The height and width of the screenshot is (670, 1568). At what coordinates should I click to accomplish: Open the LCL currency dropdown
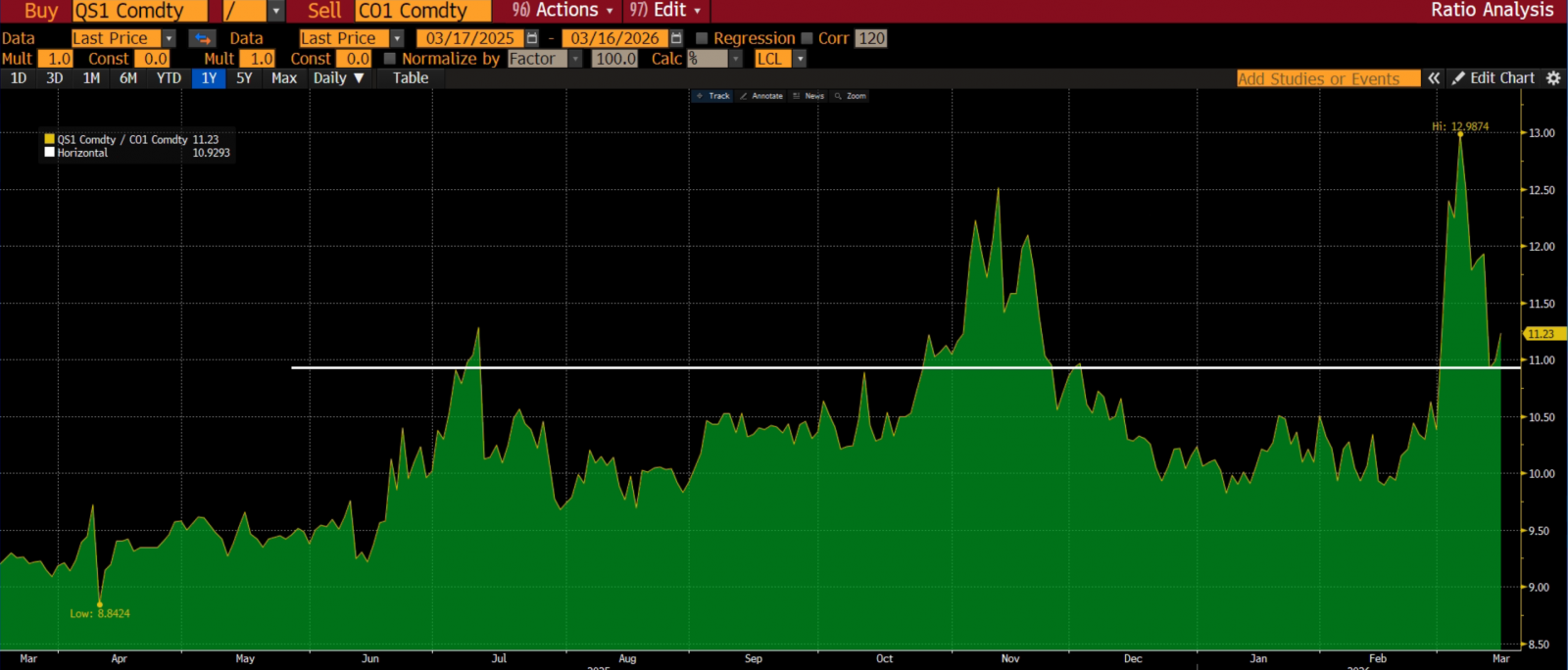[x=800, y=59]
